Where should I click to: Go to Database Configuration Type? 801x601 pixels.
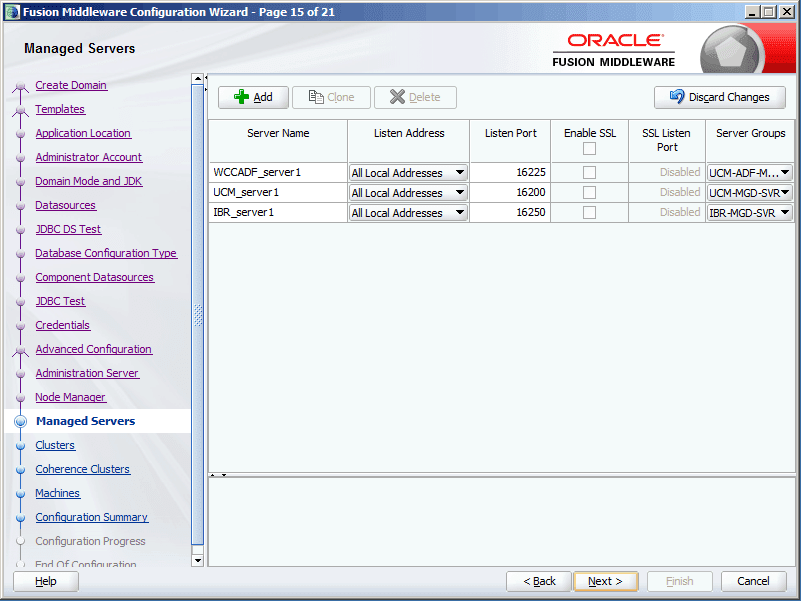click(106, 253)
